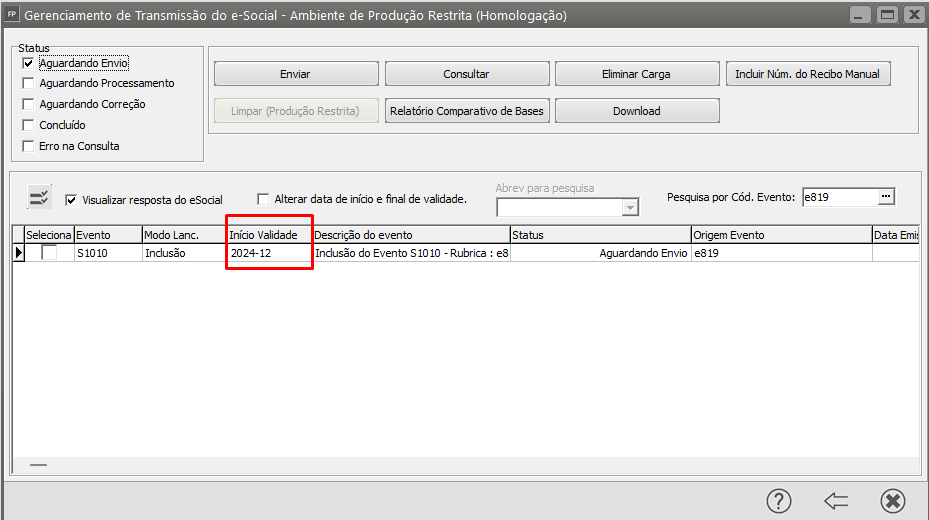Enable the Aguardando Processamento checkbox

click(28, 84)
